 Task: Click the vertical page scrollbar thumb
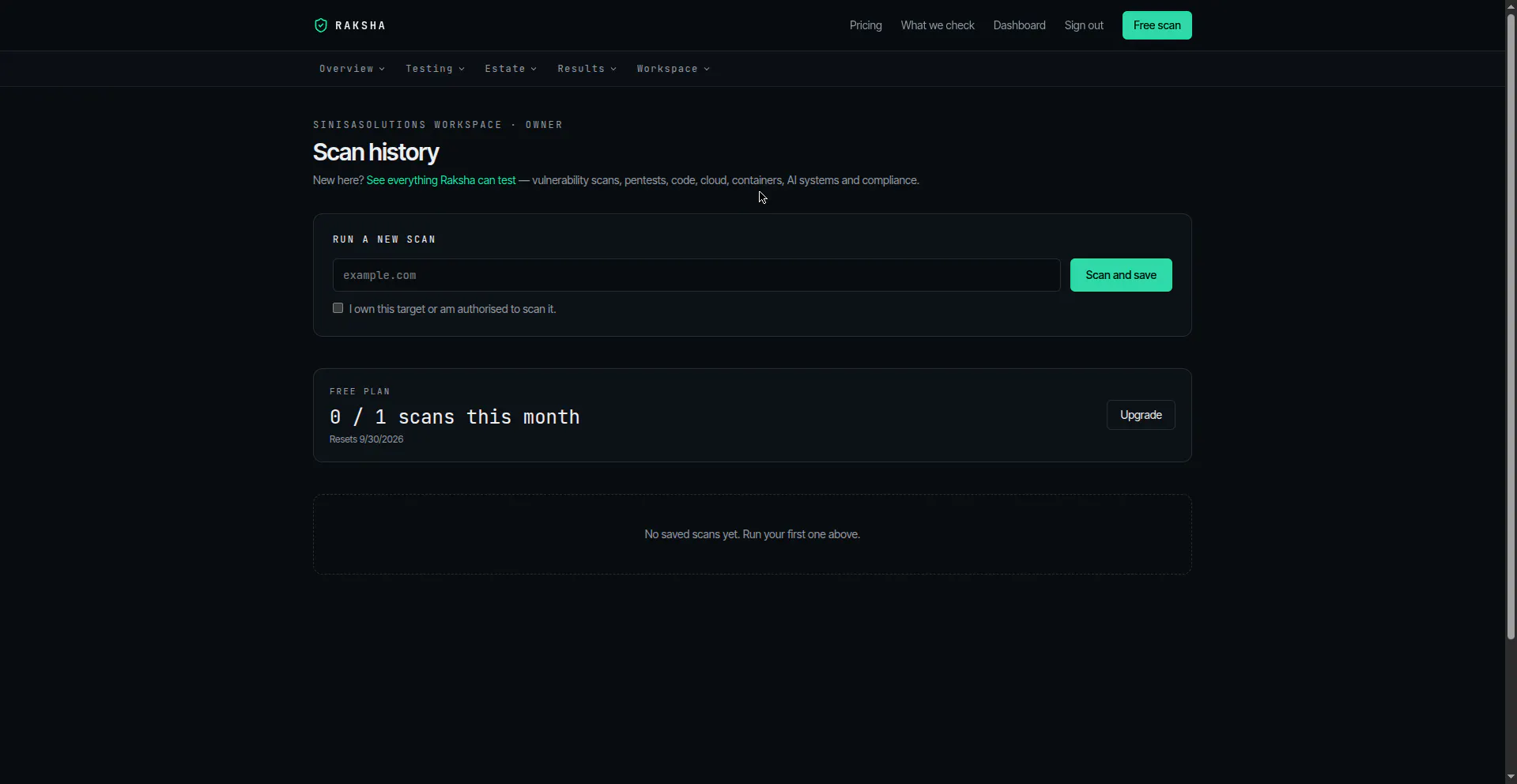1511,327
